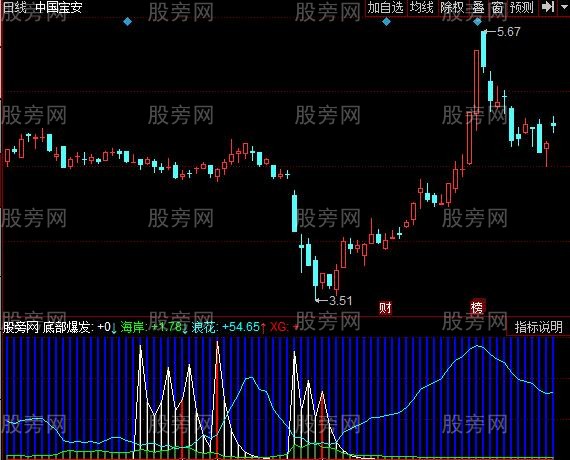This screenshot has height=460, width=570.
Task: Click the 5.67 high price label
Action: click(509, 32)
